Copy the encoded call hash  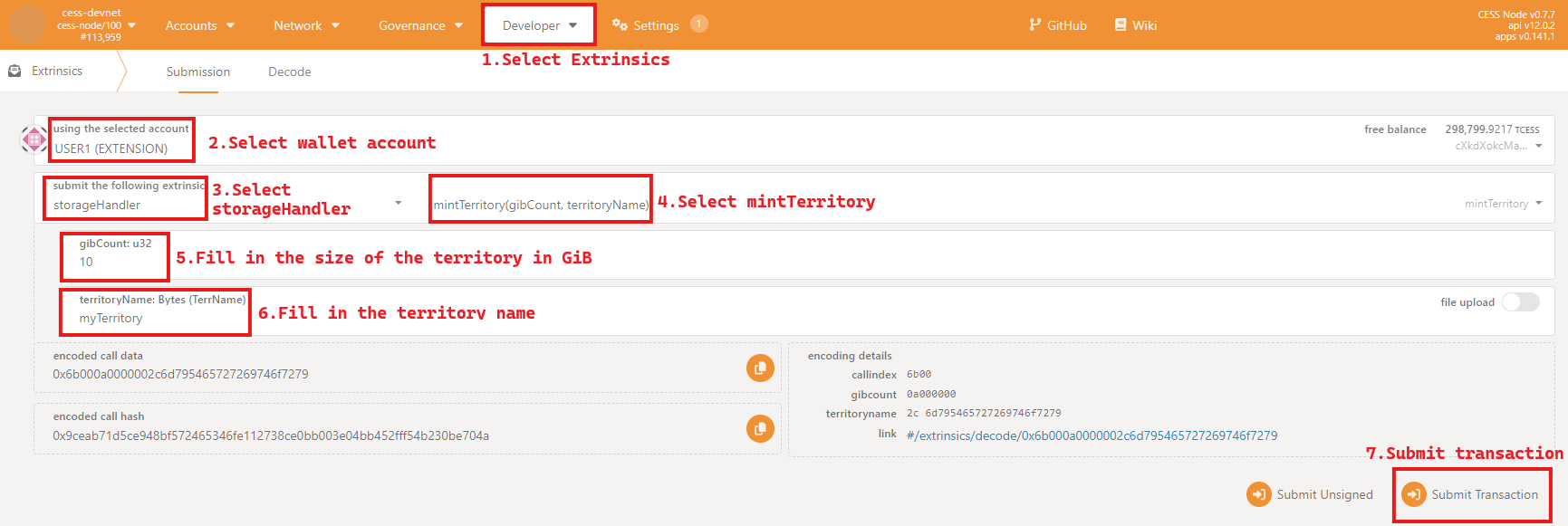tap(760, 428)
